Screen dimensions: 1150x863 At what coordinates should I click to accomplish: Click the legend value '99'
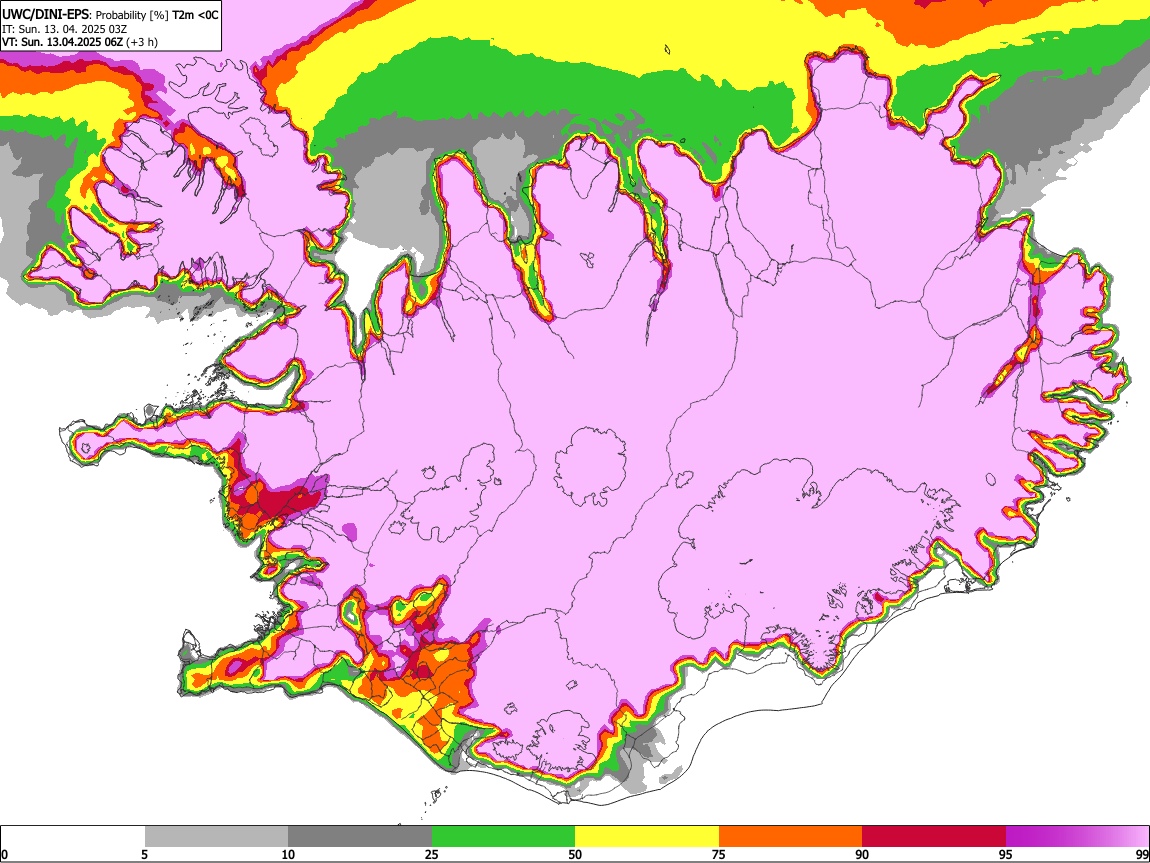click(1142, 855)
